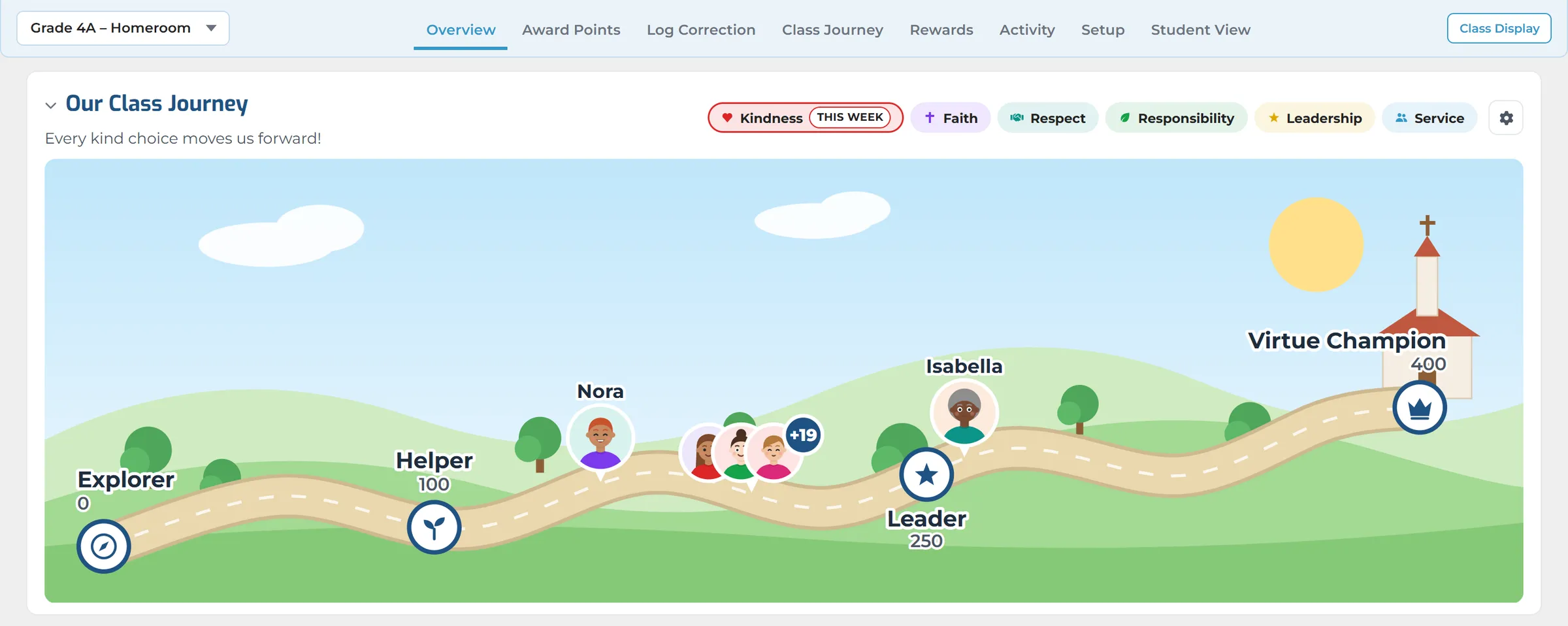Switch to the Overview tab
The height and width of the screenshot is (626, 1568).
tap(461, 30)
